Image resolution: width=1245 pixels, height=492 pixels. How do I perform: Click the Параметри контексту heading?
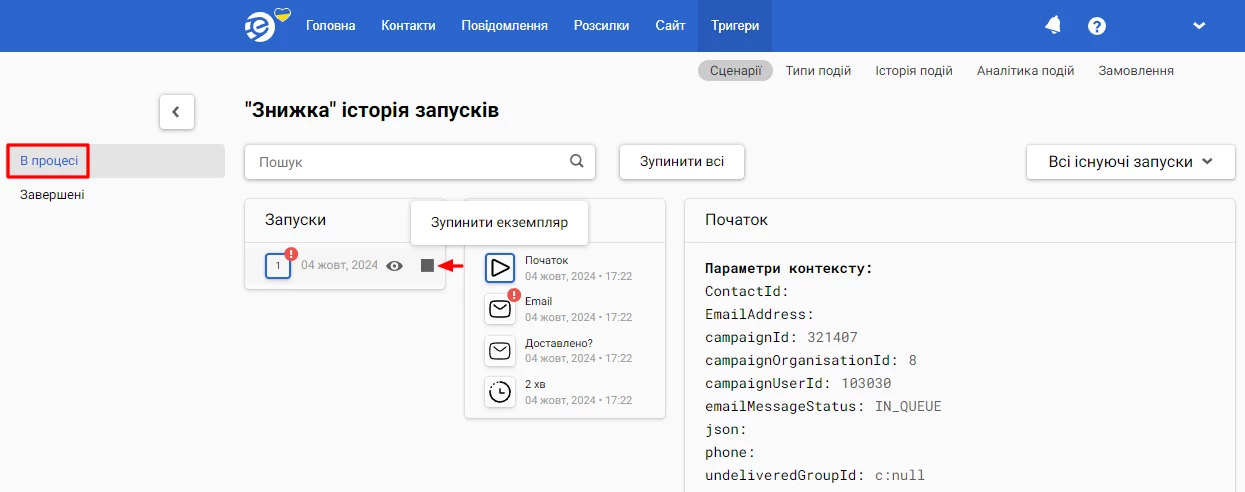coord(789,269)
